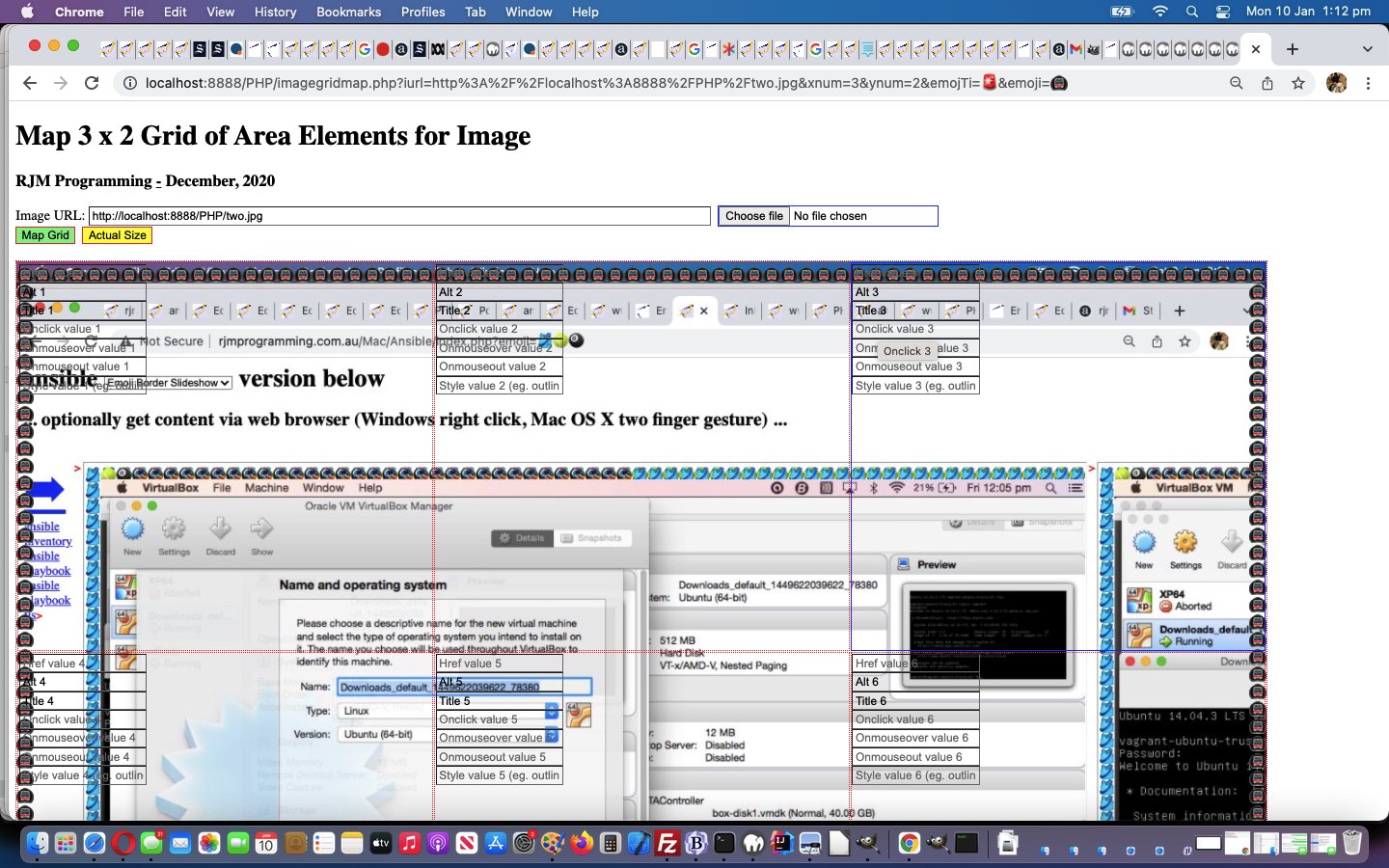Open Mail from the Dock

180,844
